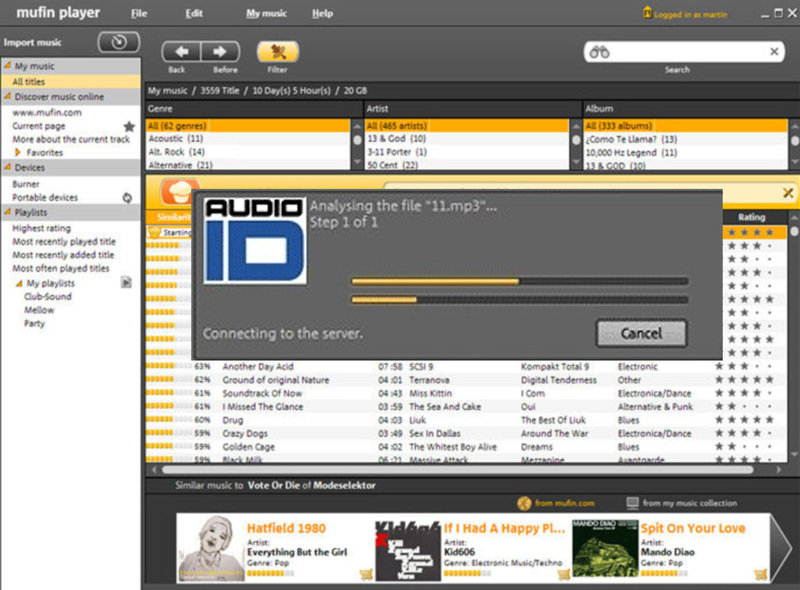Open Most recently played title playlist
The image size is (800, 590).
point(64,241)
